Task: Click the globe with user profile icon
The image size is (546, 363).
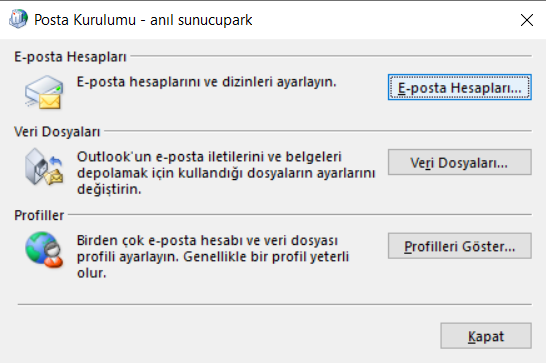Action: (x=44, y=249)
